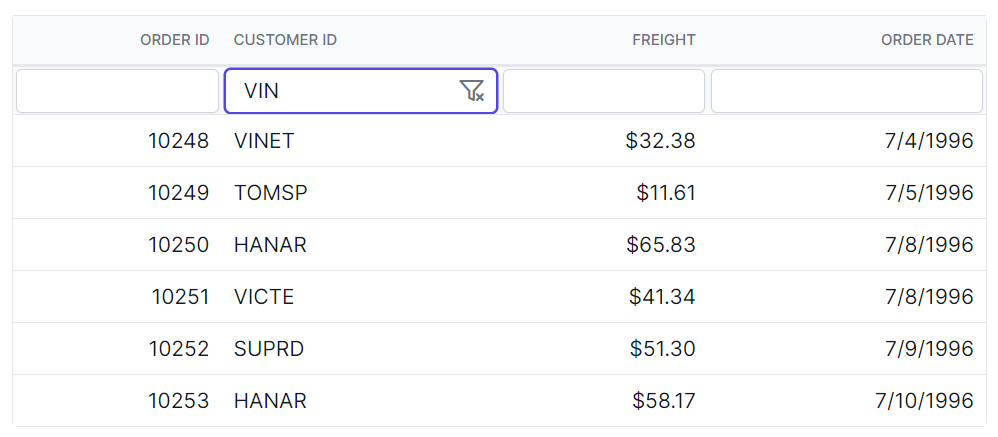Focus the Customer ID filter box containing VIN
The width and height of the screenshot is (998, 437).
pos(340,91)
